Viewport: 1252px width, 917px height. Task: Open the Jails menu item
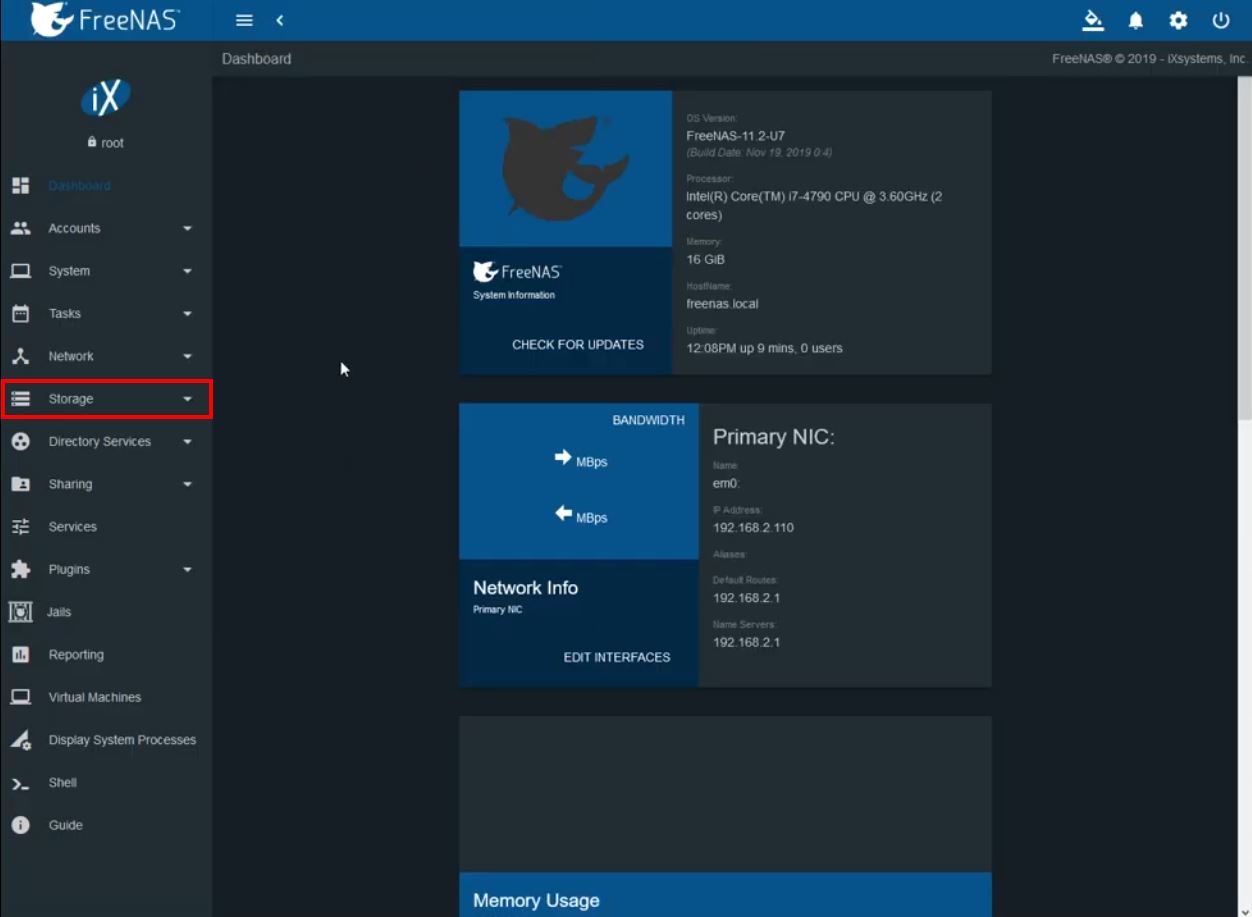click(106, 612)
